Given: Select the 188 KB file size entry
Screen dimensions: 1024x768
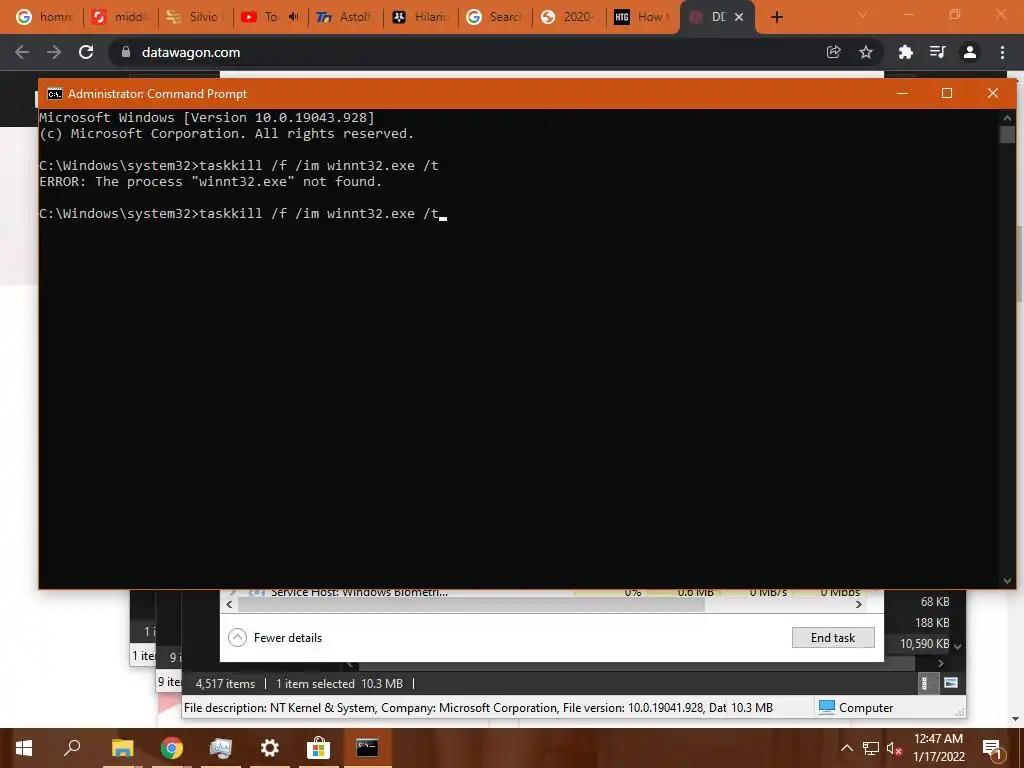Looking at the screenshot, I should (932, 622).
